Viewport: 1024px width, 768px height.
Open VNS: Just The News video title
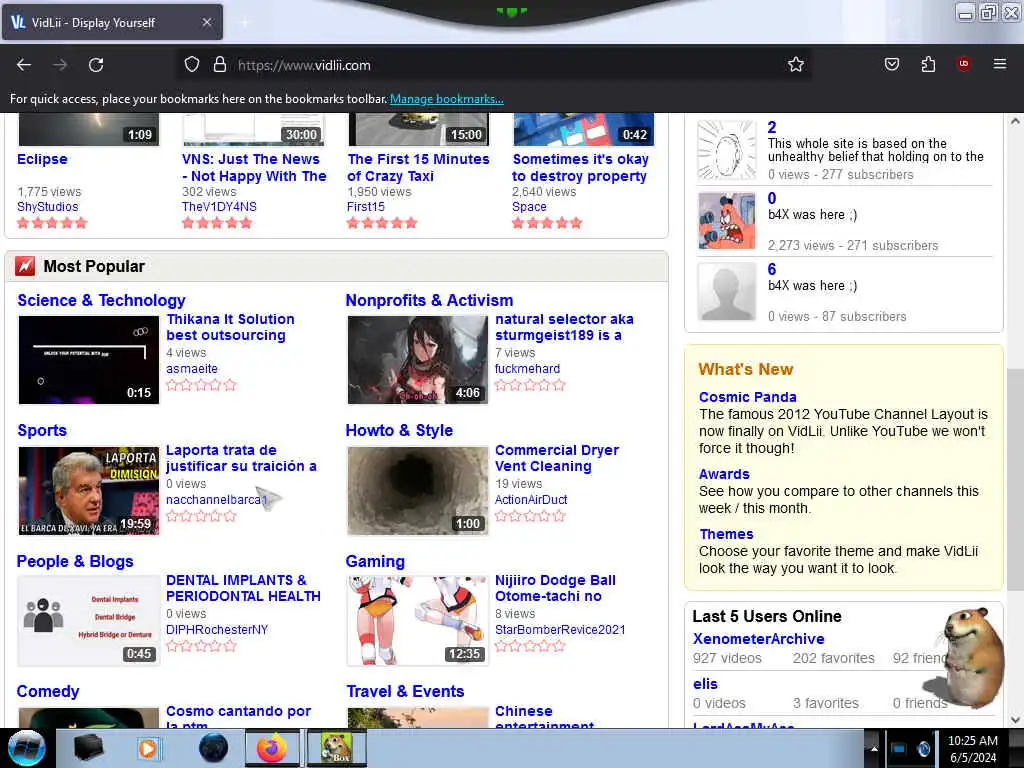pyautogui.click(x=254, y=167)
